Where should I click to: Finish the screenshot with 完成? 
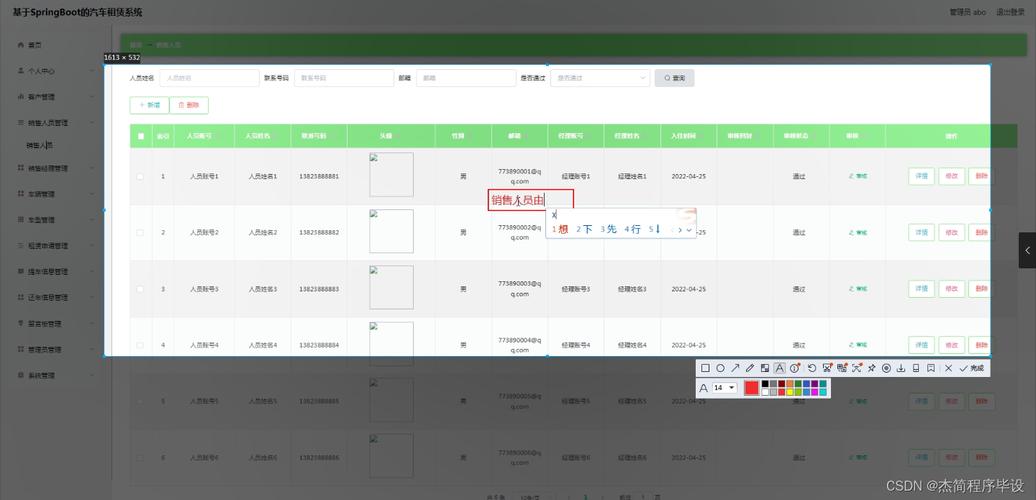pyautogui.click(x=972, y=368)
